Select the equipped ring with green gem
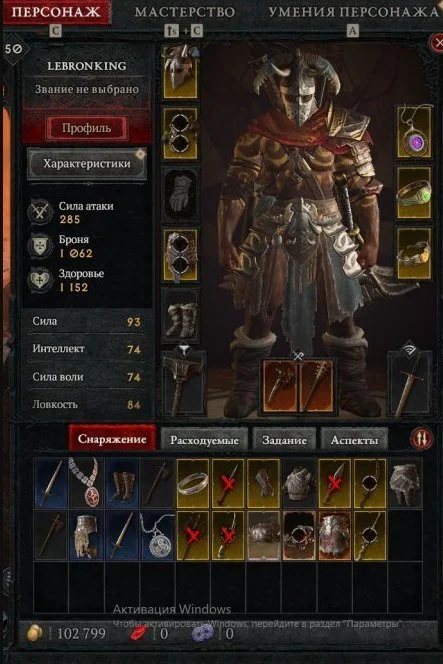443x664 pixels. 414,193
